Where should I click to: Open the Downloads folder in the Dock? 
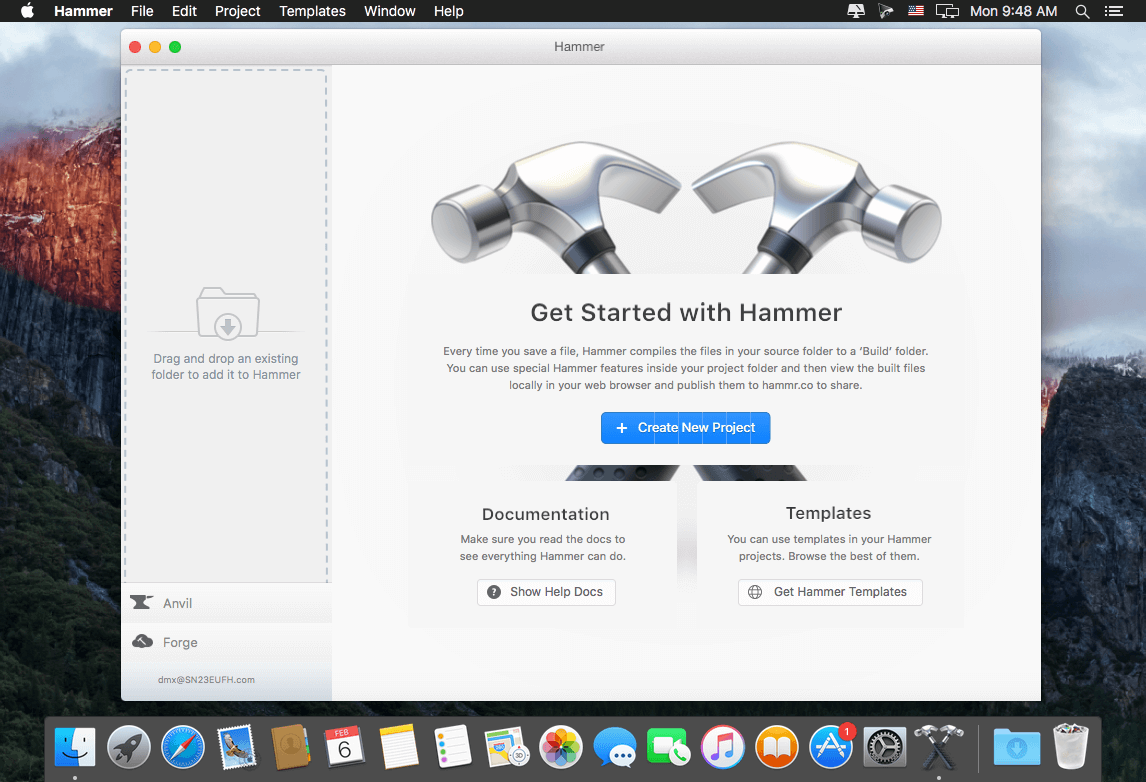(1017, 747)
